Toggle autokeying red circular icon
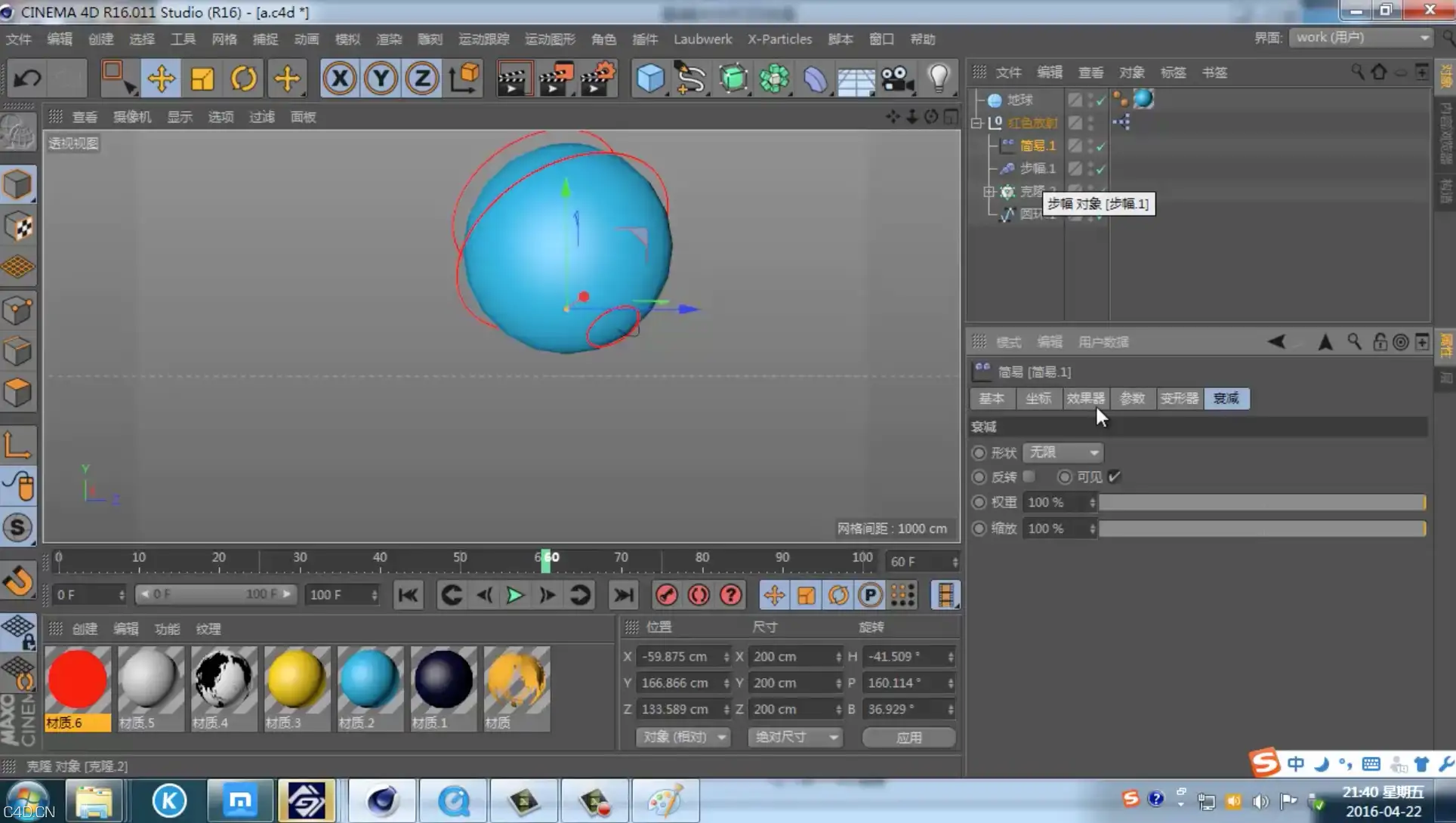The width and height of the screenshot is (1456, 823). (x=699, y=595)
